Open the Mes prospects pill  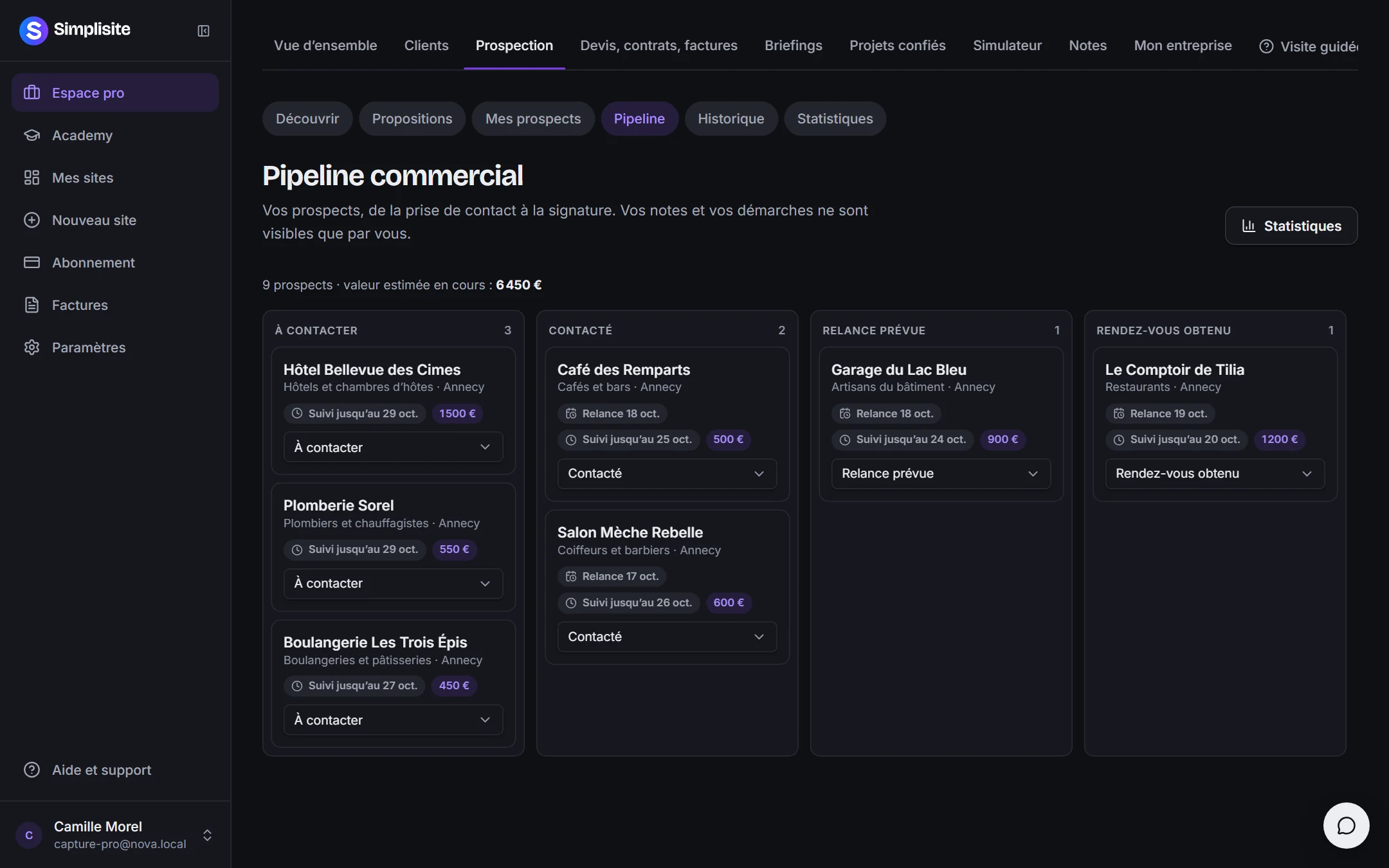[533, 119]
